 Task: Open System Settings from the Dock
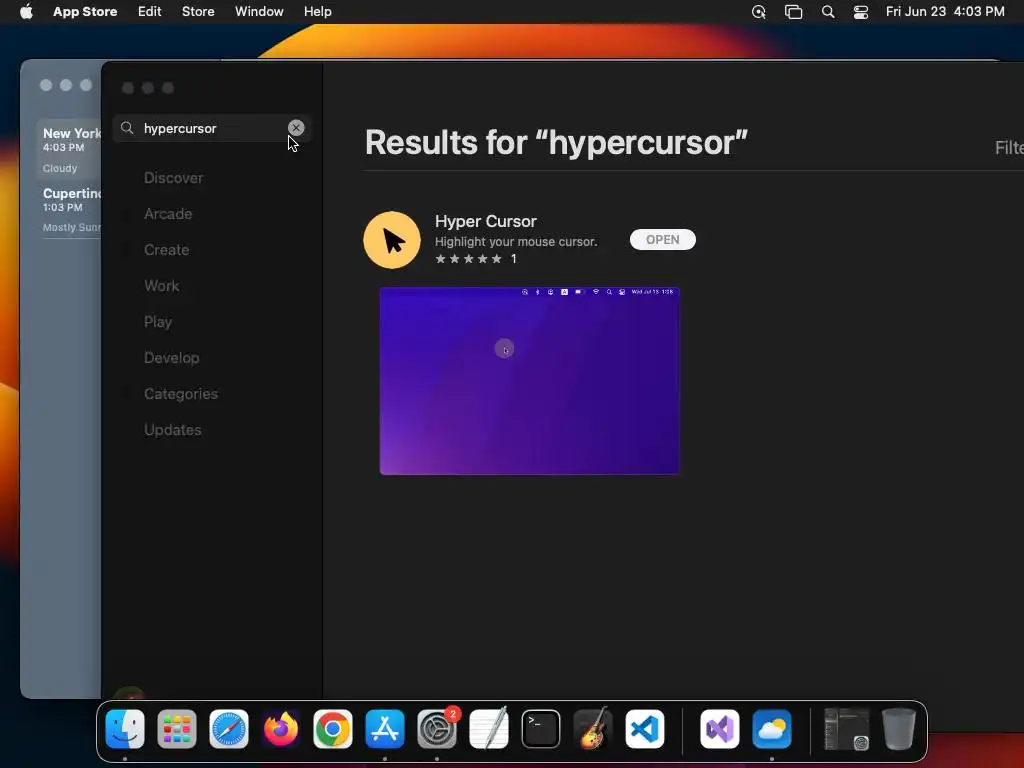click(437, 729)
